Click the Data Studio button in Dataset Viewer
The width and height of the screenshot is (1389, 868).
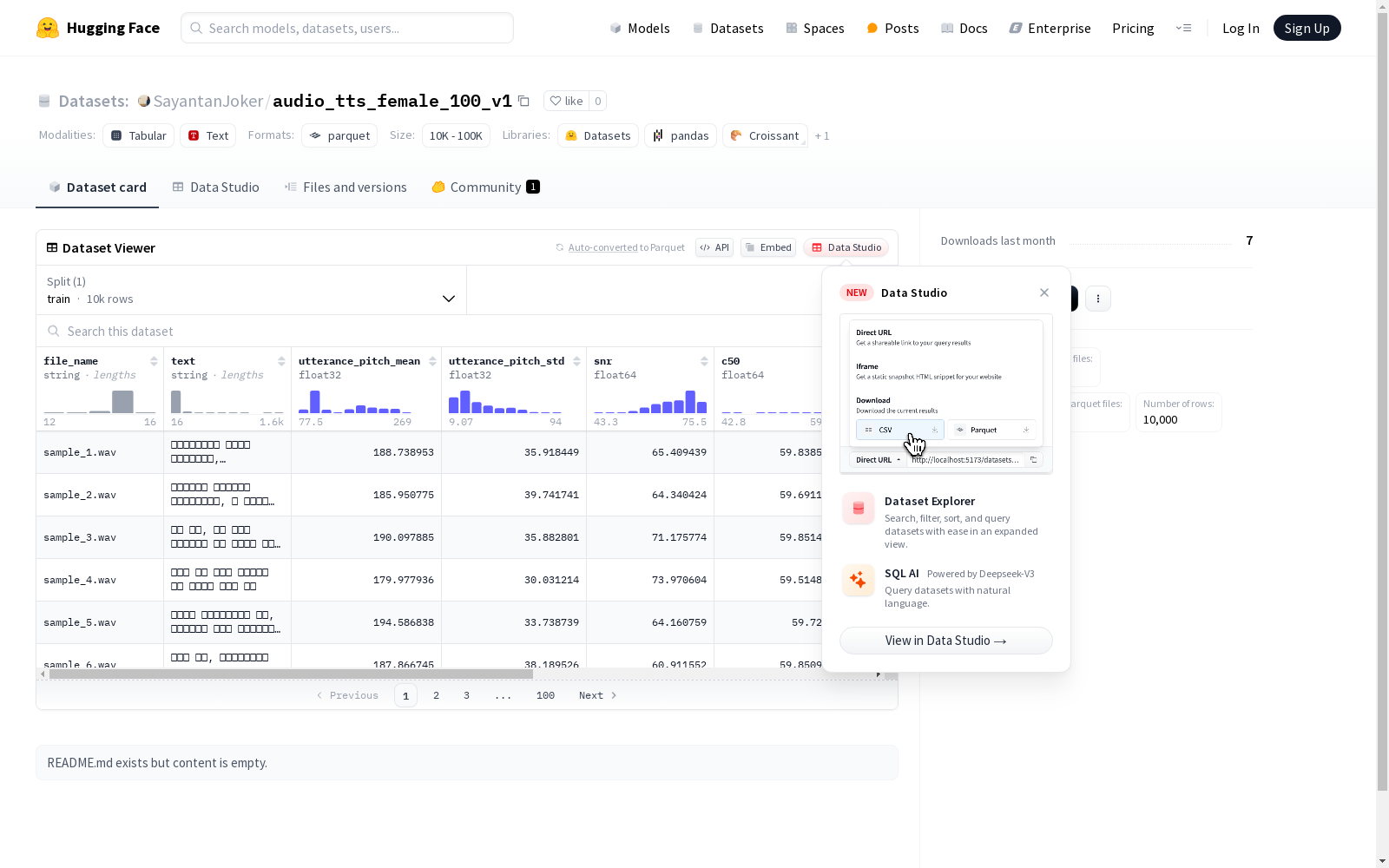[846, 247]
